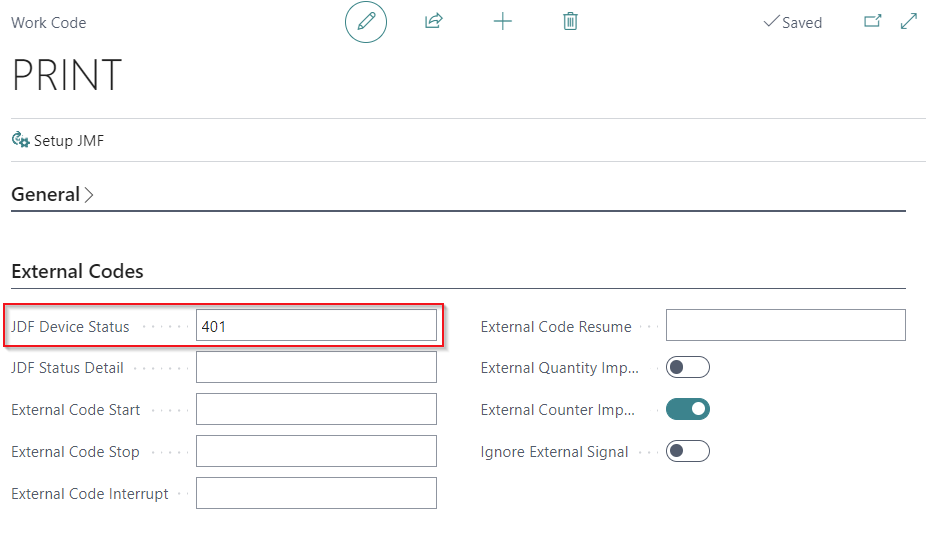Click the trash delete icon
The image size is (935, 535).
570,21
